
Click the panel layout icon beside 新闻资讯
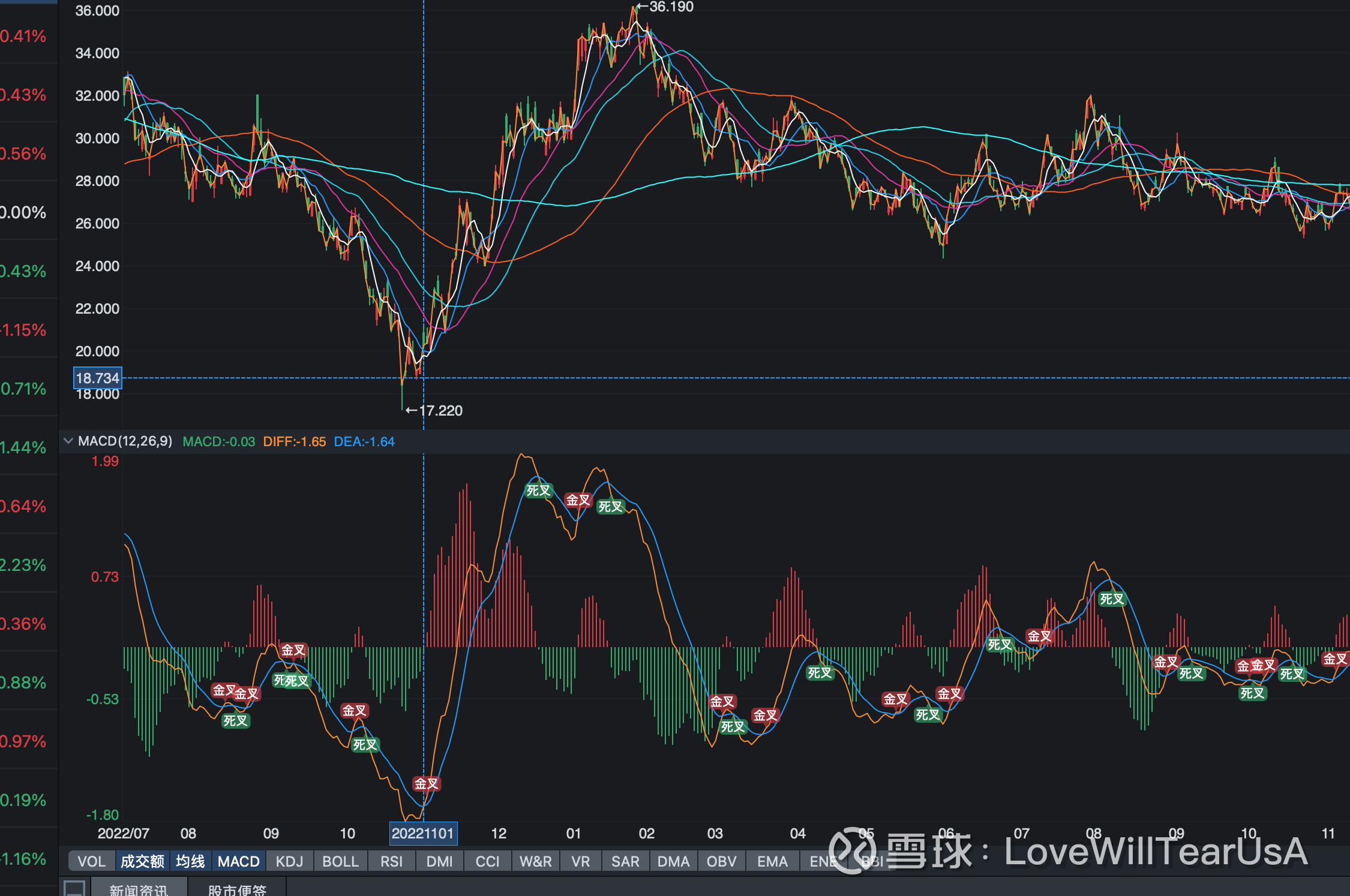74,888
